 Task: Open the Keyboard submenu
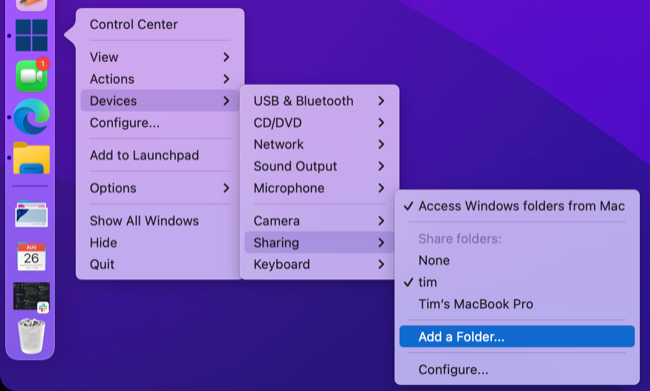319,264
